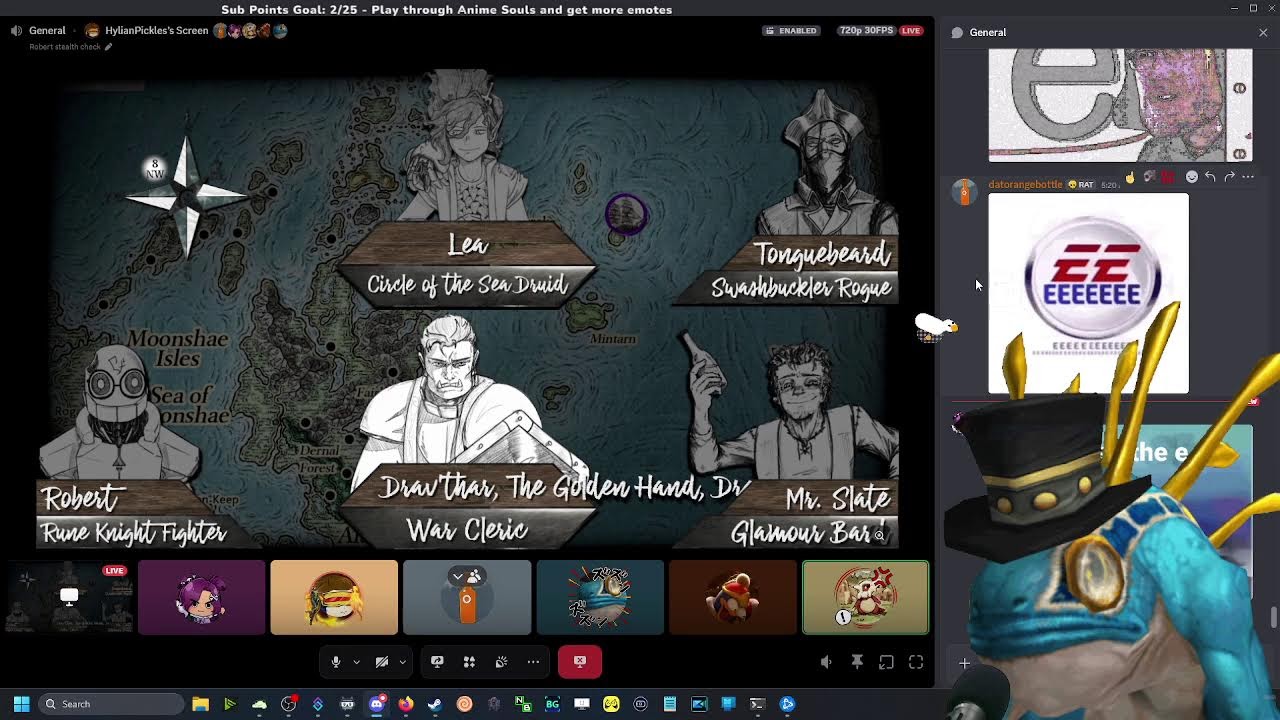Open camera options dropdown arrow
Image resolution: width=1280 pixels, height=720 pixels.
pos(402,662)
